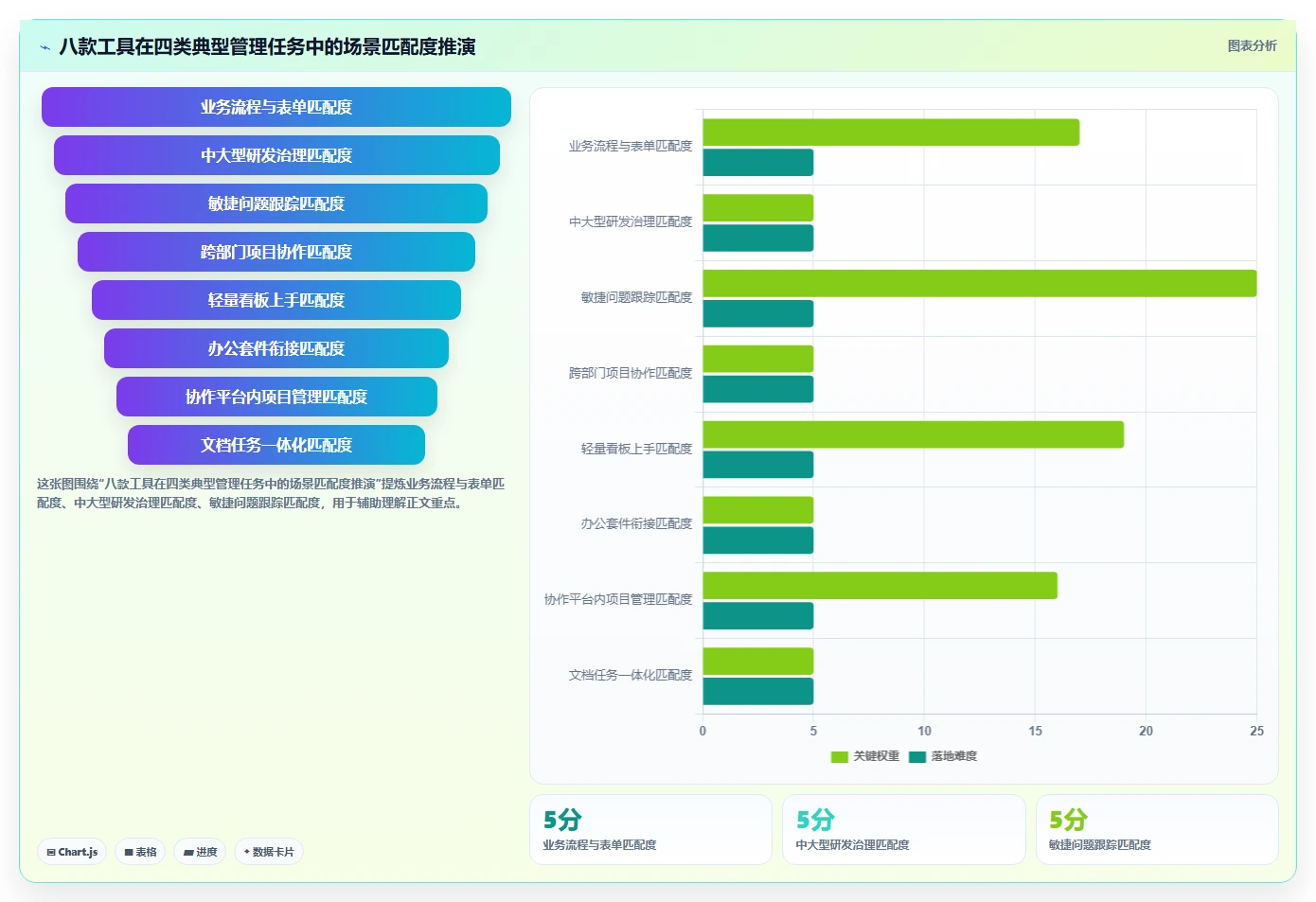The height and width of the screenshot is (902, 1316).
Task: Click the x-axis value 25
Action: click(x=1256, y=731)
